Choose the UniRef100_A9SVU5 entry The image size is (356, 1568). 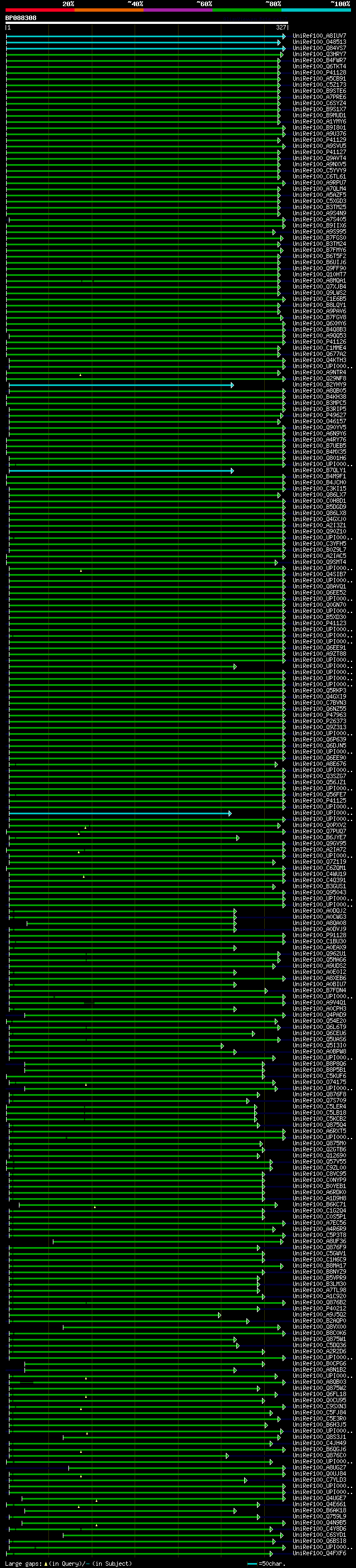click(319, 146)
